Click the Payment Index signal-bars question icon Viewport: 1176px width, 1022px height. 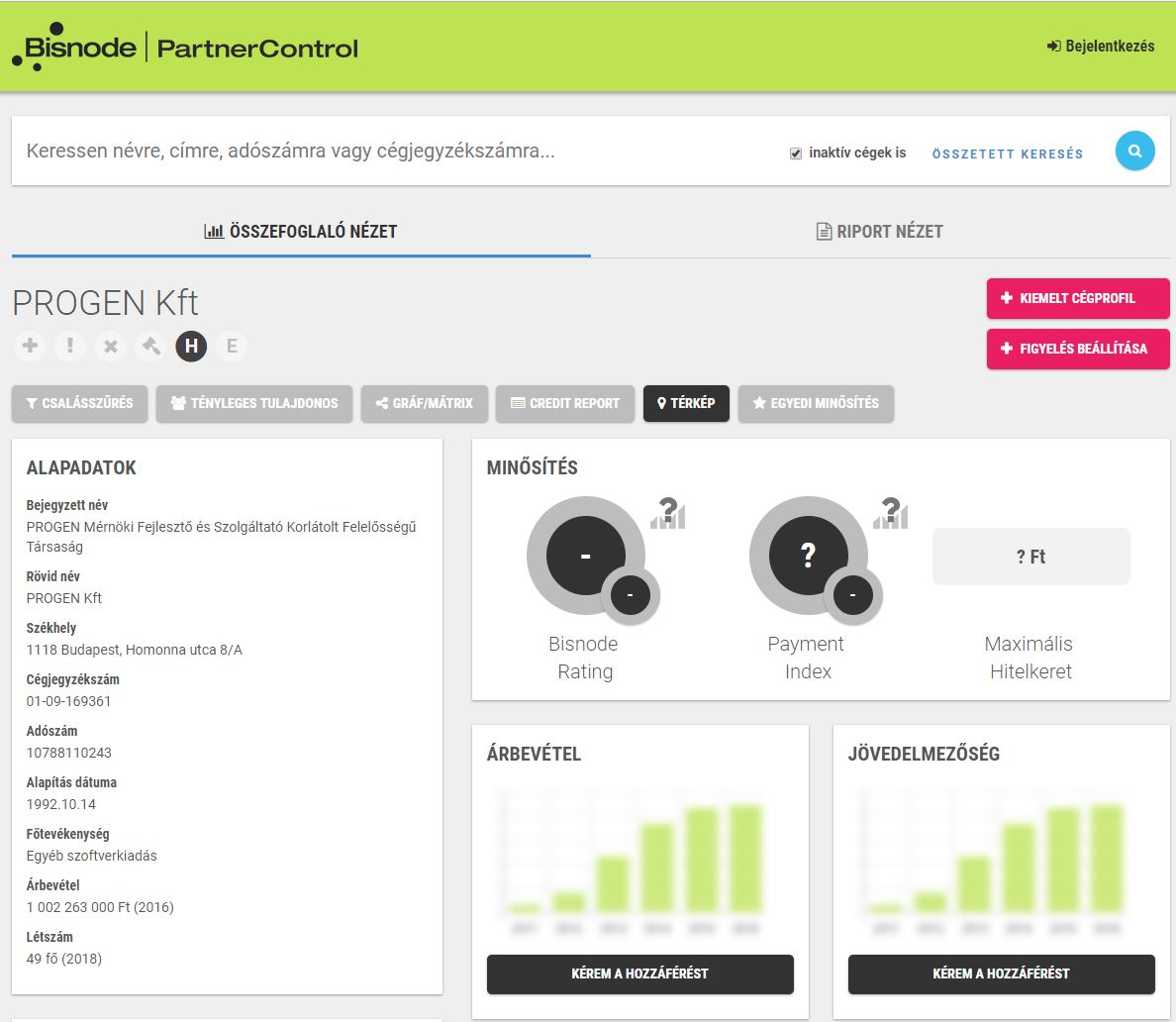[x=890, y=513]
